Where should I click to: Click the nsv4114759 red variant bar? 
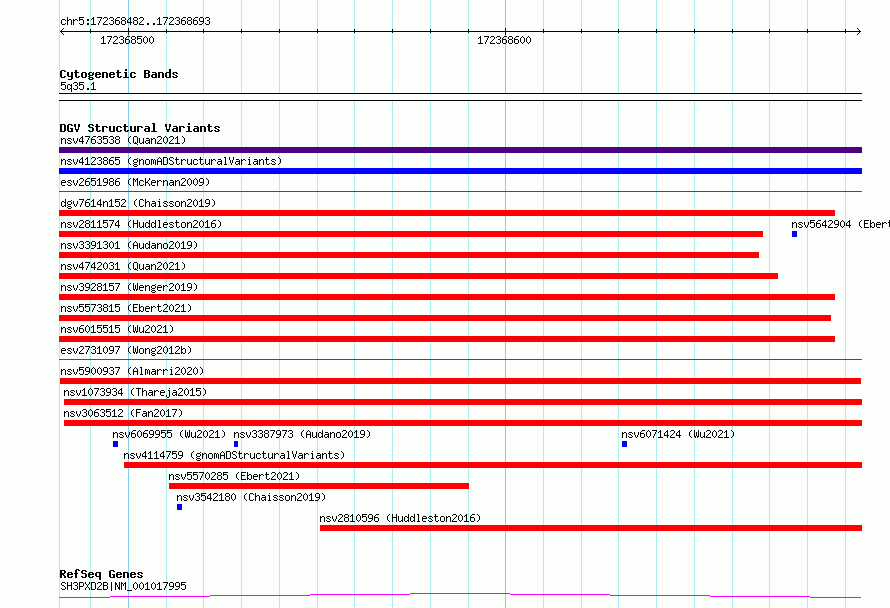pos(493,465)
